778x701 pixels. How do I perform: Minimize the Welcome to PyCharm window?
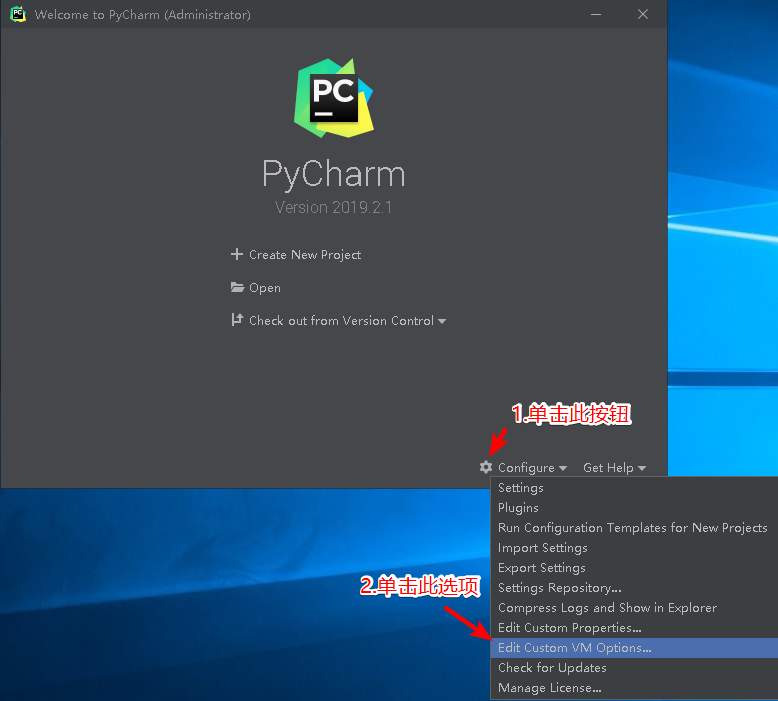tap(596, 14)
